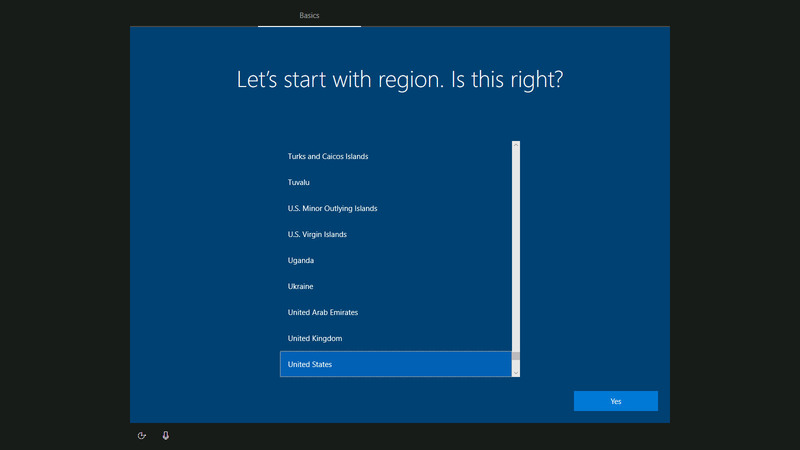Pick U.S. Minor Outlying Islands
The width and height of the screenshot is (800, 450).
pyautogui.click(x=395, y=208)
